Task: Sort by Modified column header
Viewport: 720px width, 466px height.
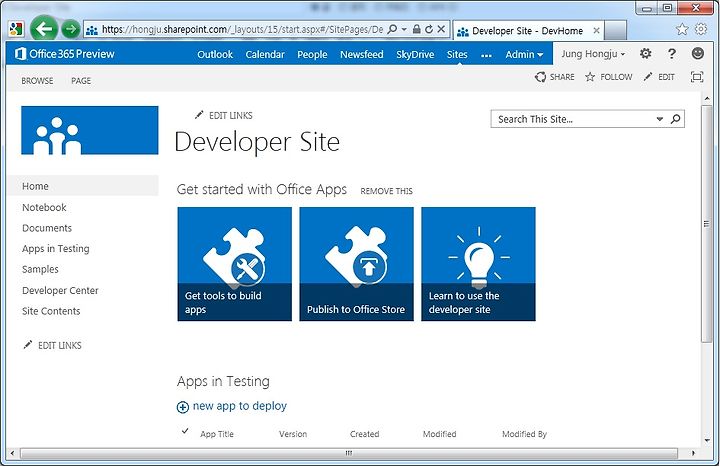Action: (x=439, y=434)
